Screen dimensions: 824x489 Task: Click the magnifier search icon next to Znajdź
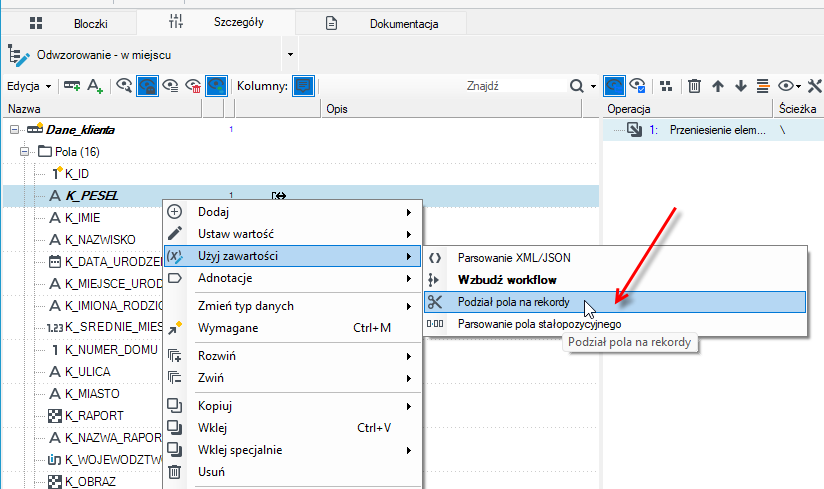pos(576,86)
